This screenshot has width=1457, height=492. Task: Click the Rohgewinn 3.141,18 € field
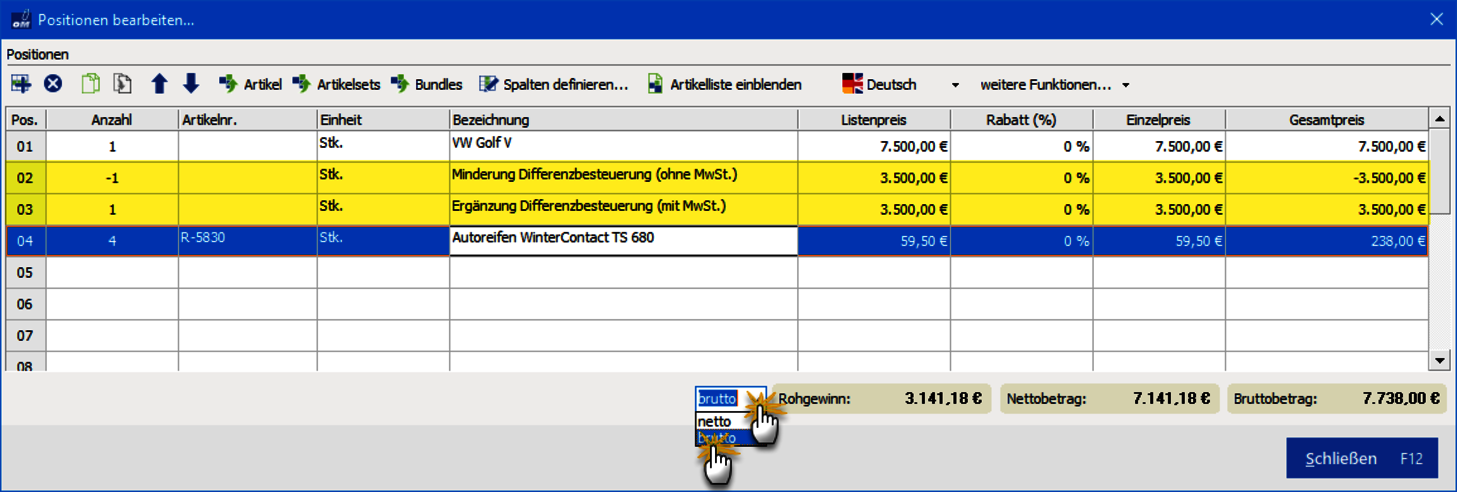[881, 399]
